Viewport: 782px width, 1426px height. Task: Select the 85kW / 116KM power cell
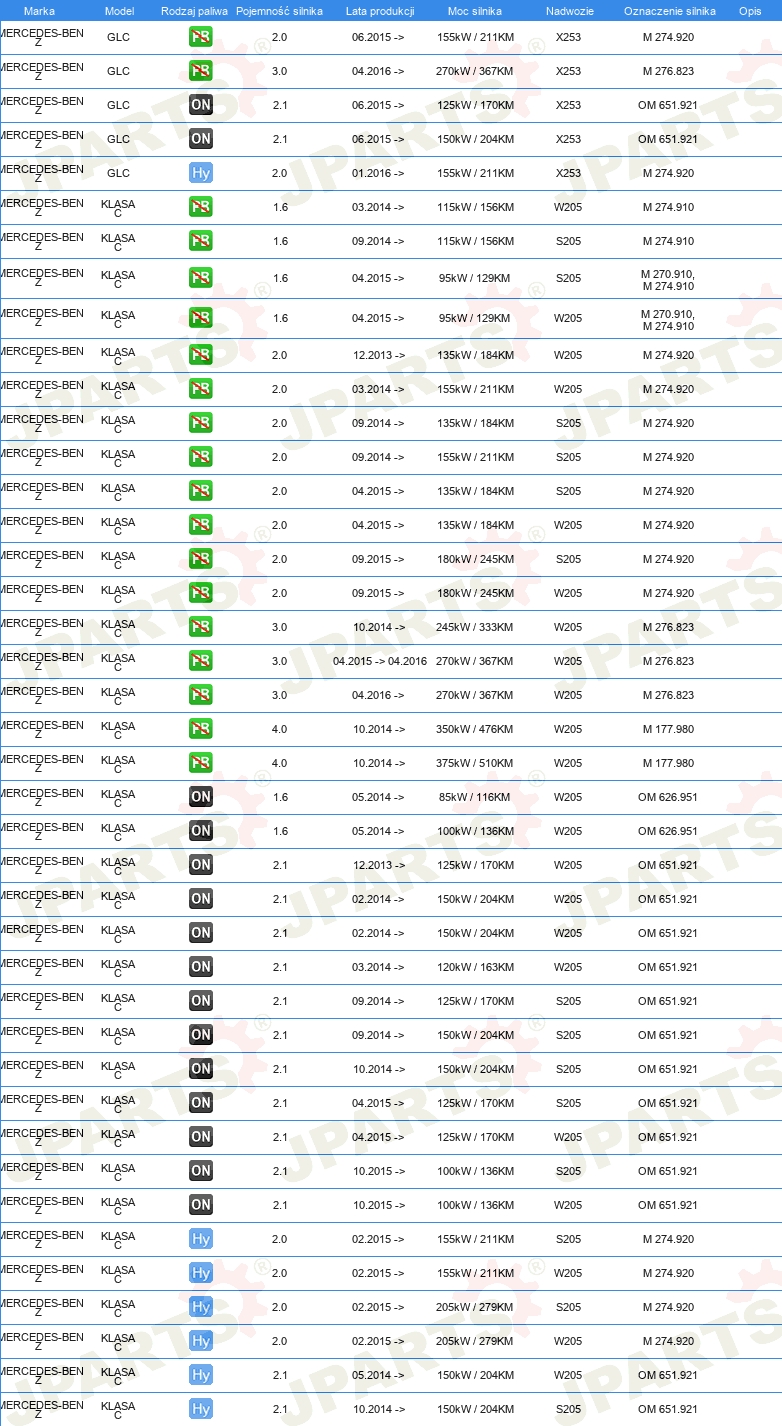[475, 798]
